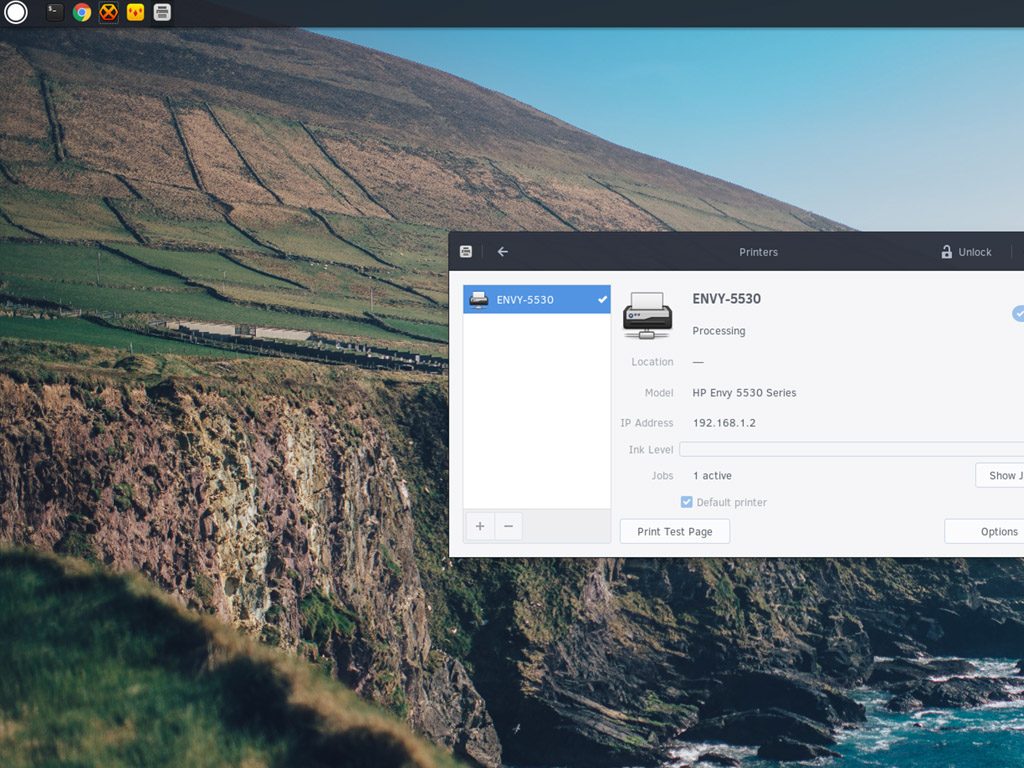This screenshot has height=768, width=1024.
Task: Open the yellow card-suits app icon
Action: click(135, 13)
